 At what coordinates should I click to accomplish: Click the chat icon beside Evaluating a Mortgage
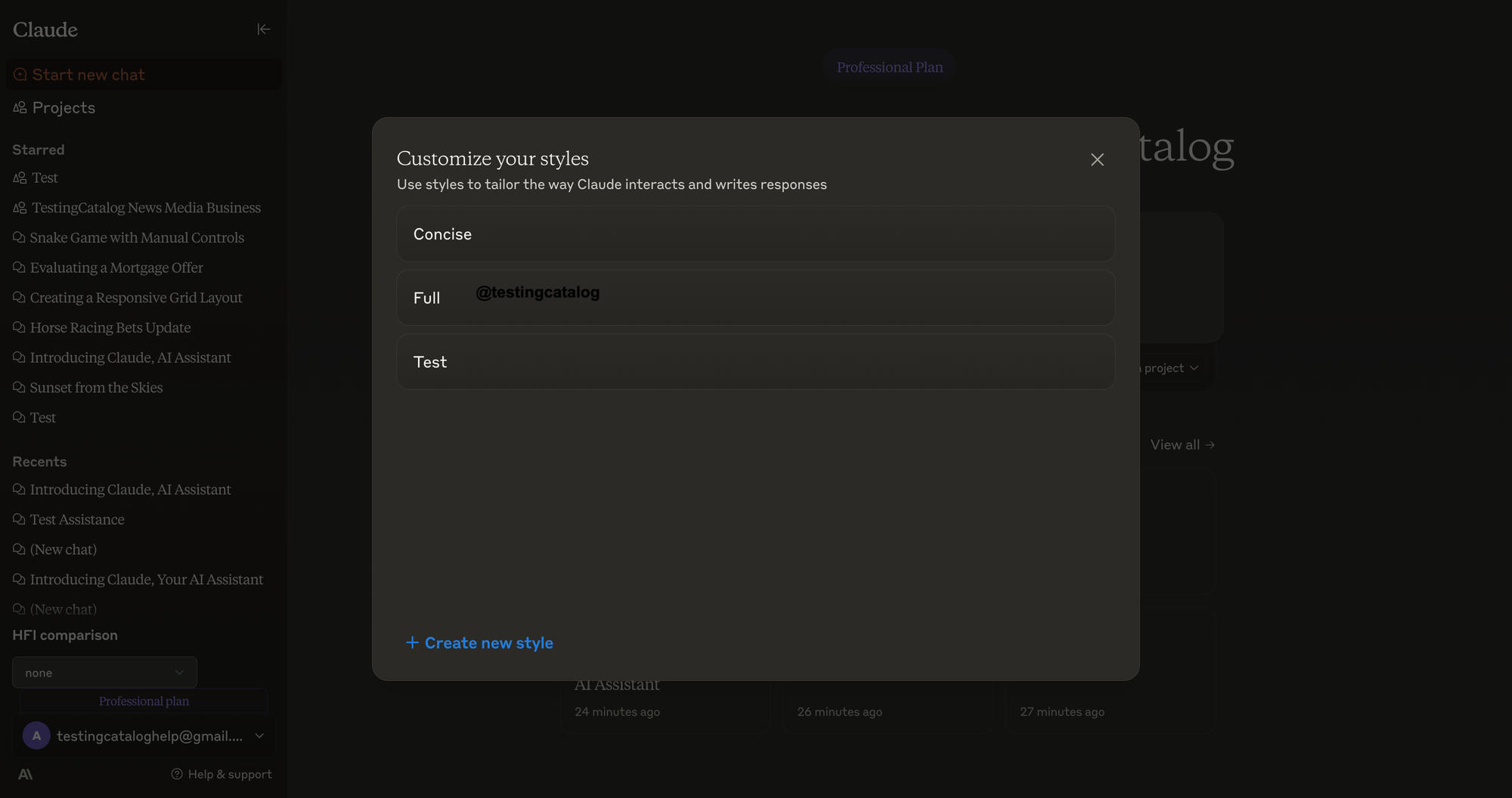coord(19,268)
